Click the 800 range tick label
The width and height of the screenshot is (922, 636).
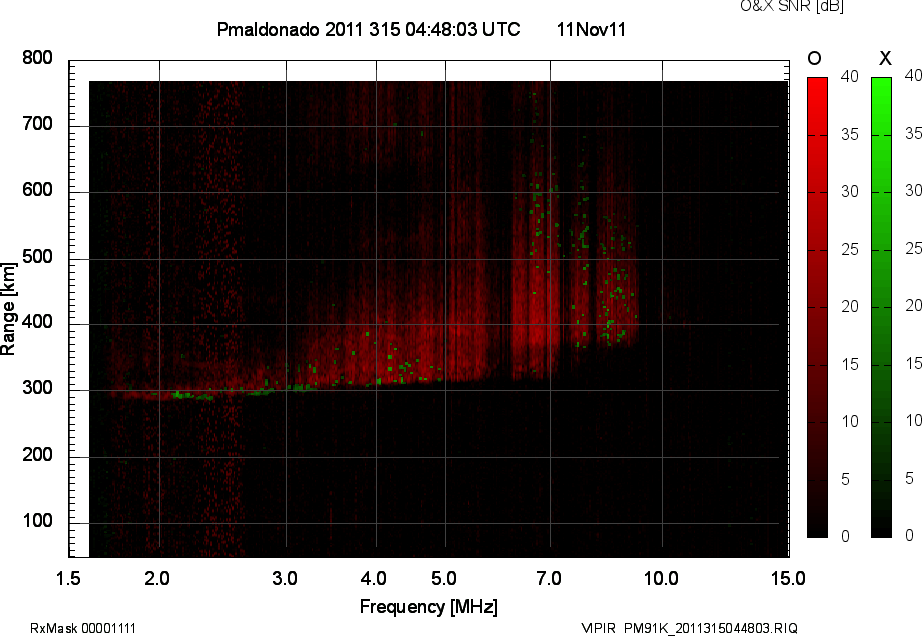[x=37, y=58]
